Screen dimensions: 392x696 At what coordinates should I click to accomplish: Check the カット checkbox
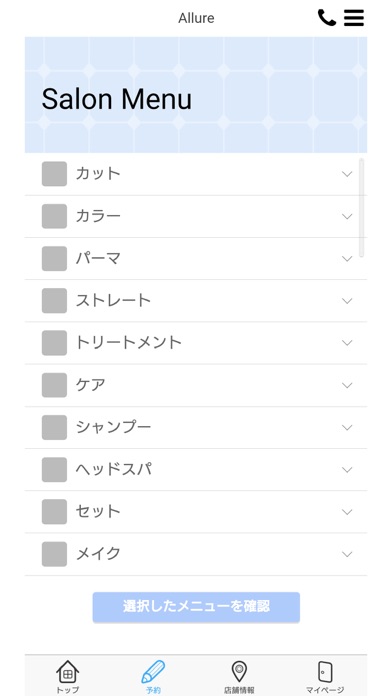54,174
